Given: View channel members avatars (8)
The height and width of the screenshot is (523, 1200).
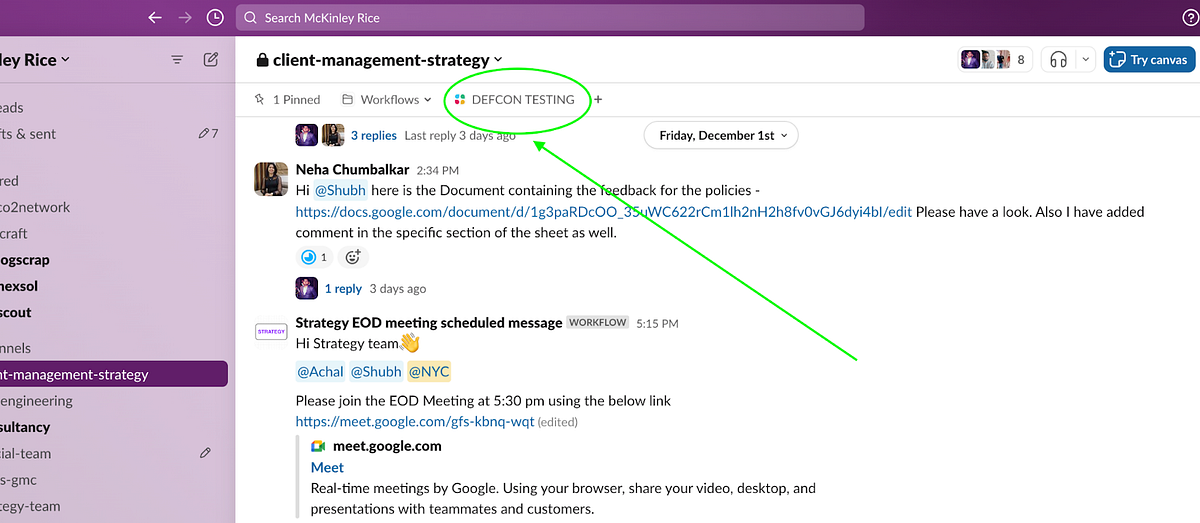Looking at the screenshot, I should (995, 60).
